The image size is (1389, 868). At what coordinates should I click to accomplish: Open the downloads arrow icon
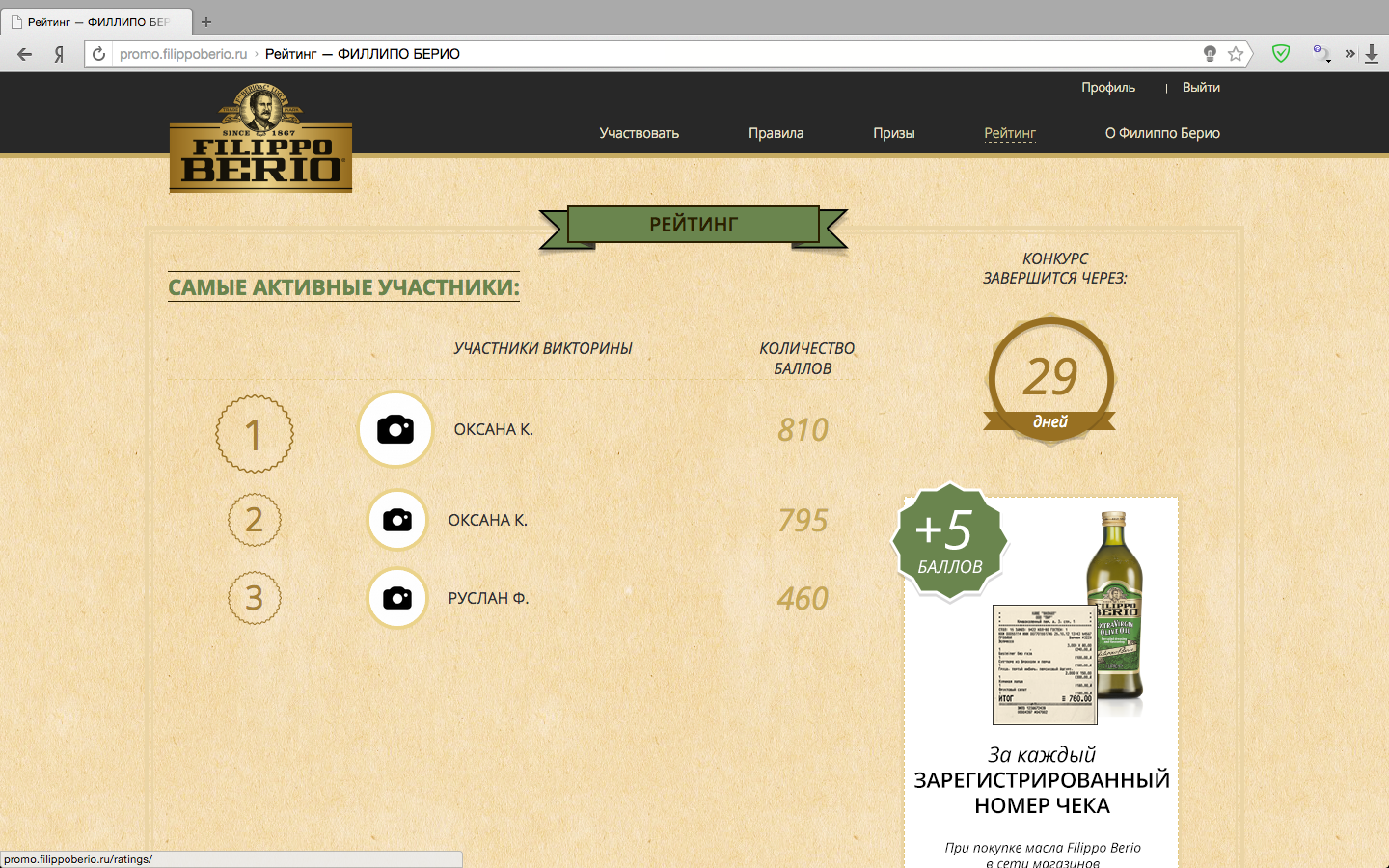click(1372, 54)
